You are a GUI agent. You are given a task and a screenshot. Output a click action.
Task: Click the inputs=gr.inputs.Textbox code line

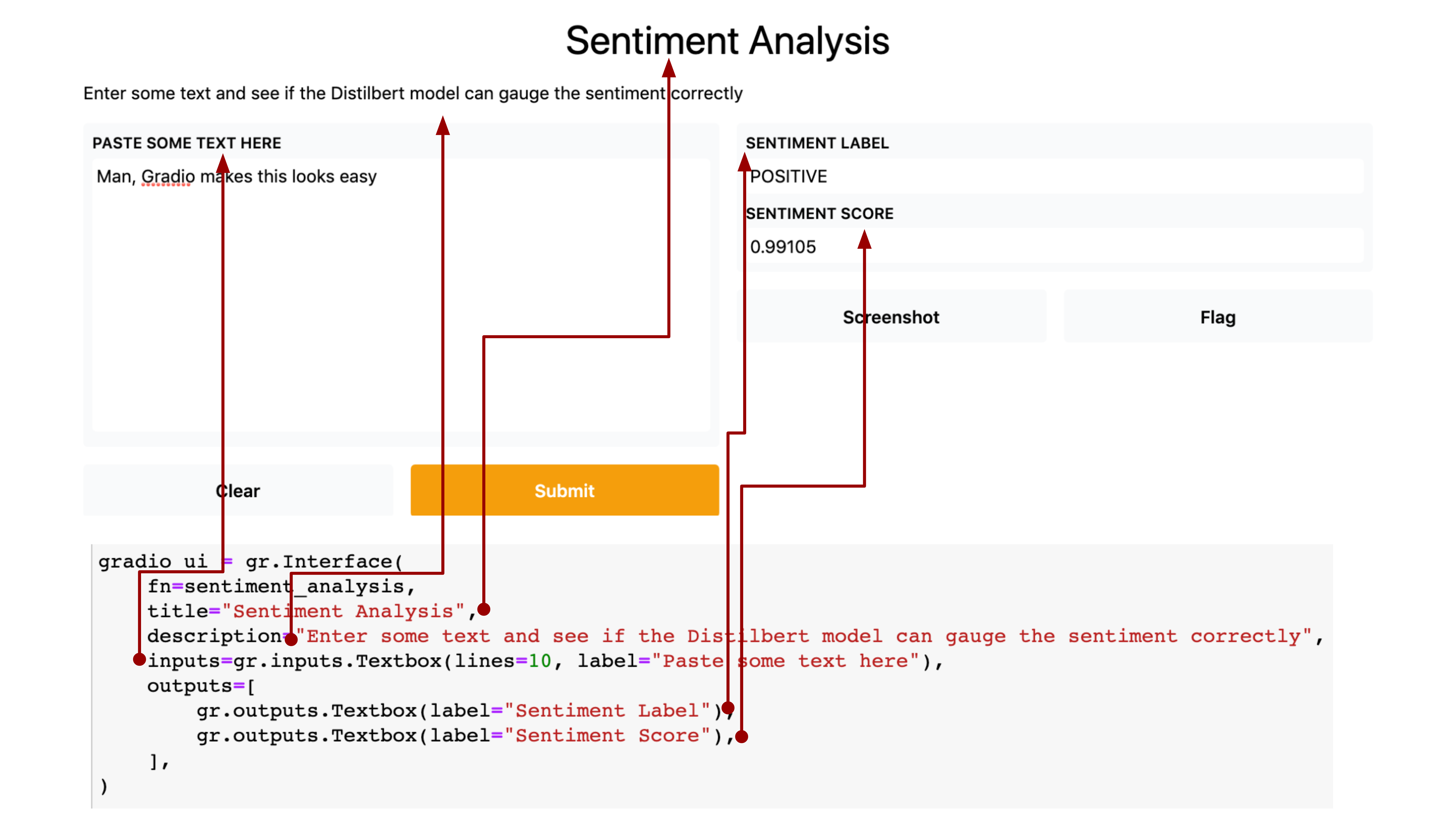coord(543,661)
